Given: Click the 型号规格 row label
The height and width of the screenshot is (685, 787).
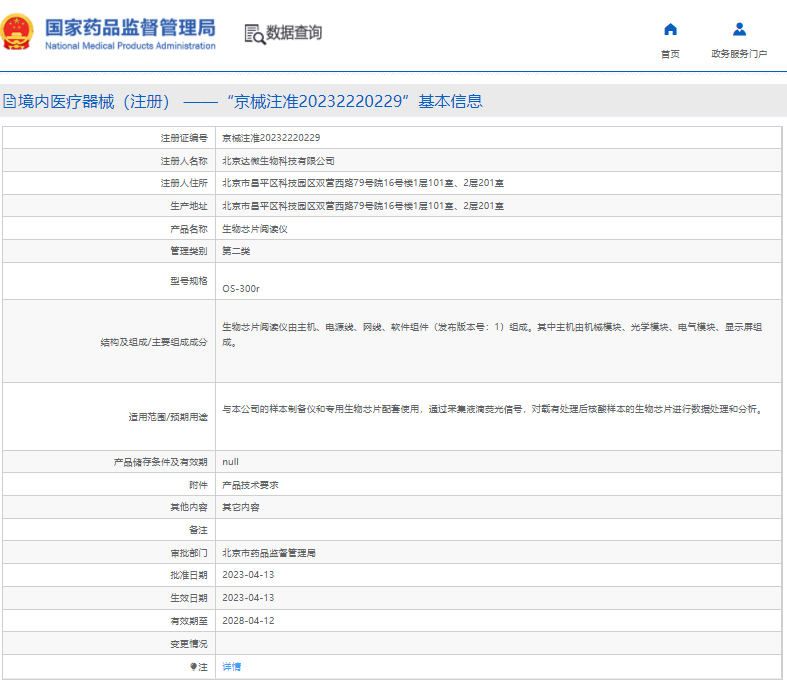Looking at the screenshot, I should (189, 281).
